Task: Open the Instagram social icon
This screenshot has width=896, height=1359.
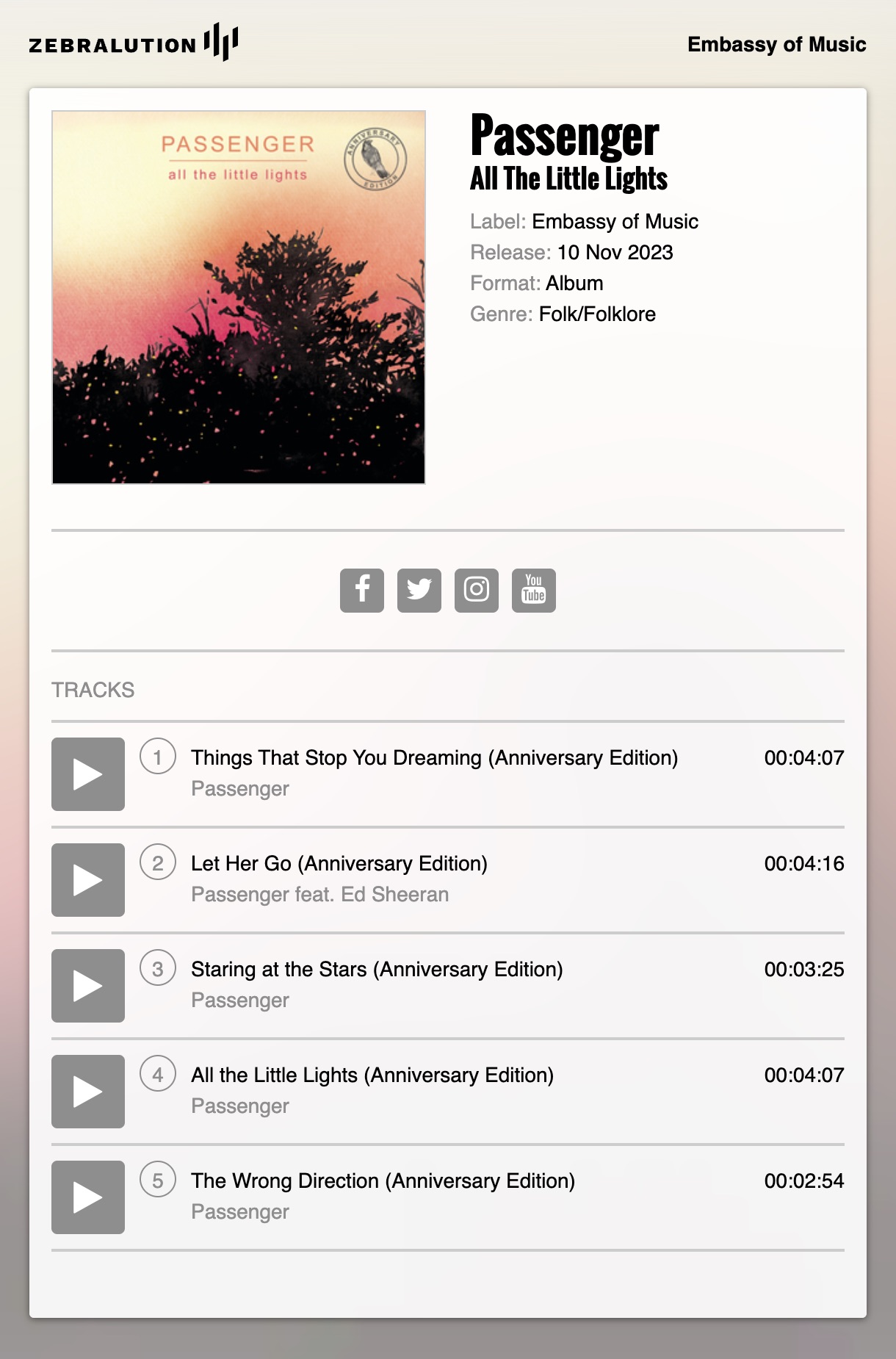Action: 477,590
